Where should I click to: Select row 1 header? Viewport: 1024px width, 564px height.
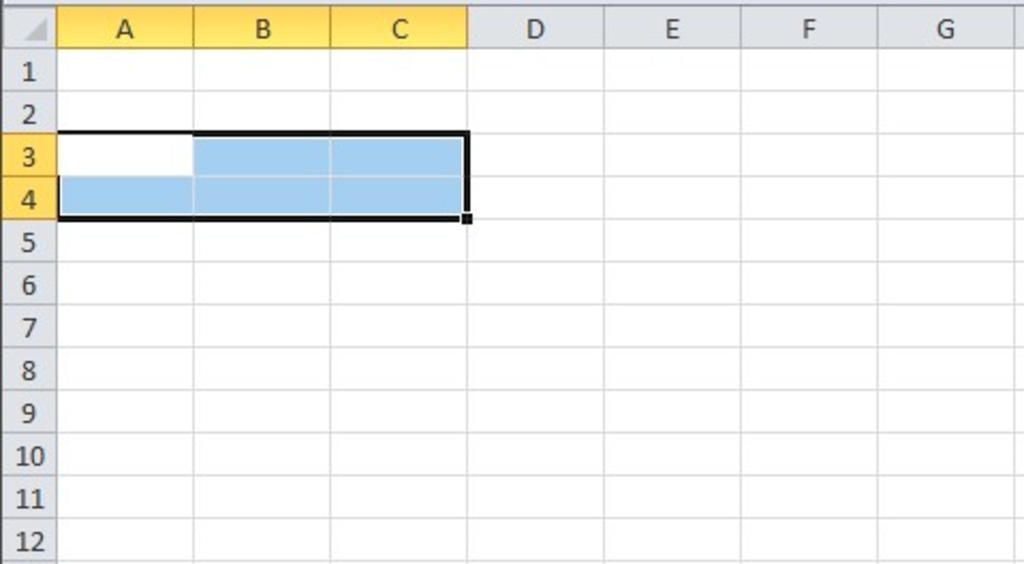(x=28, y=71)
